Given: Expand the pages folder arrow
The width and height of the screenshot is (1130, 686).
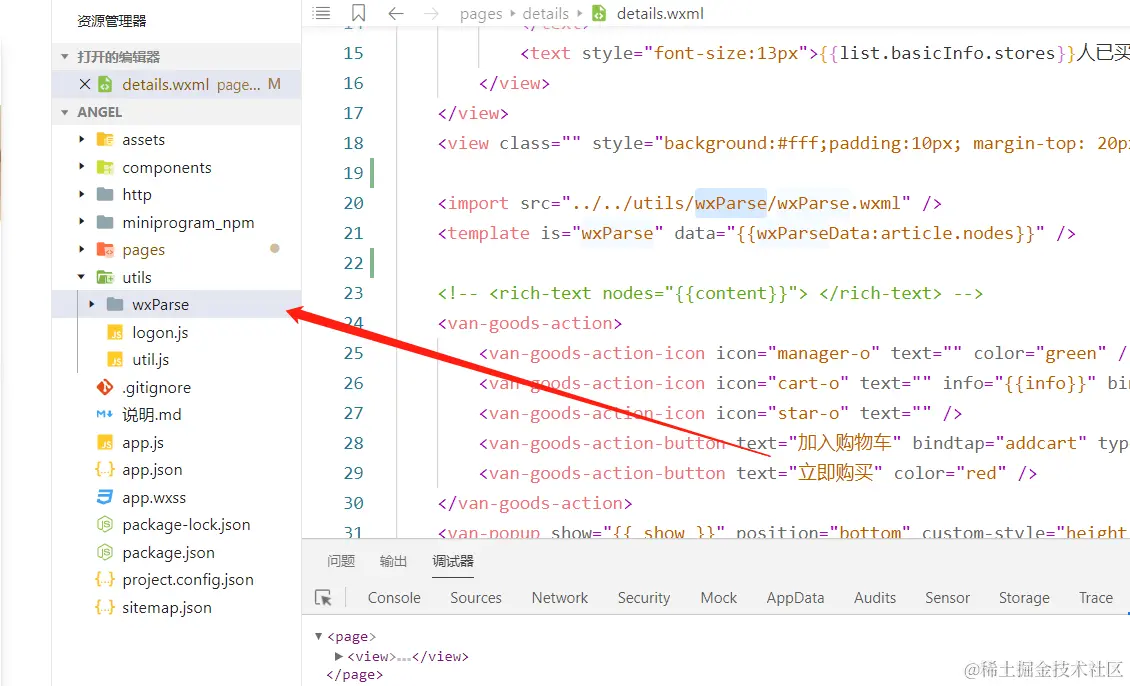Looking at the screenshot, I should point(81,249).
